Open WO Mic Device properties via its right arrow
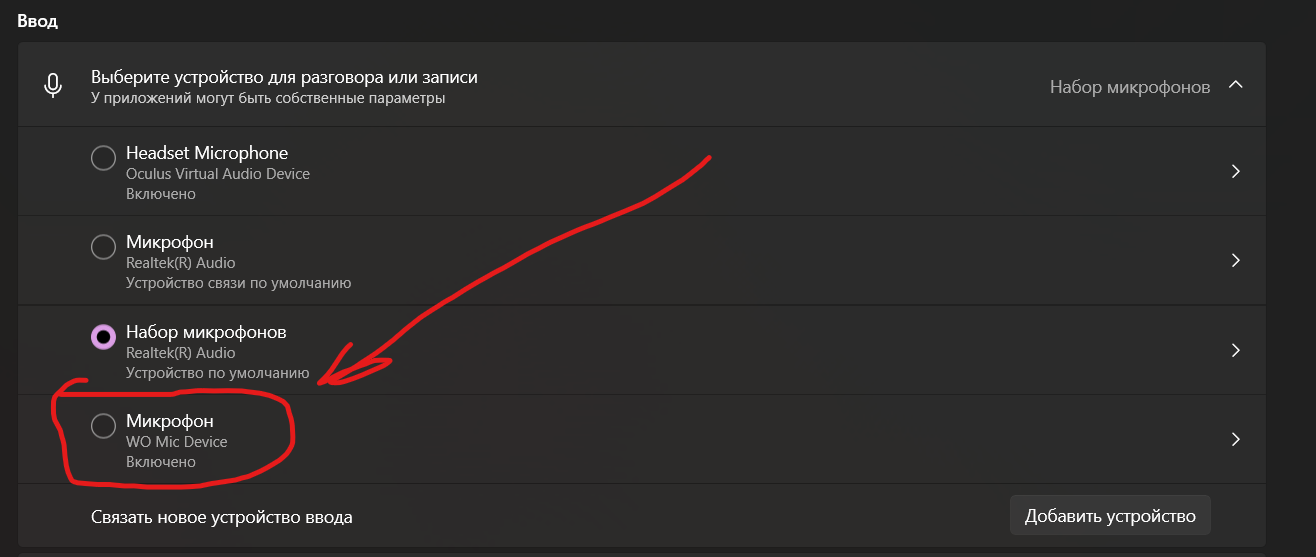Viewport: 1316px width, 557px height. point(1235,439)
